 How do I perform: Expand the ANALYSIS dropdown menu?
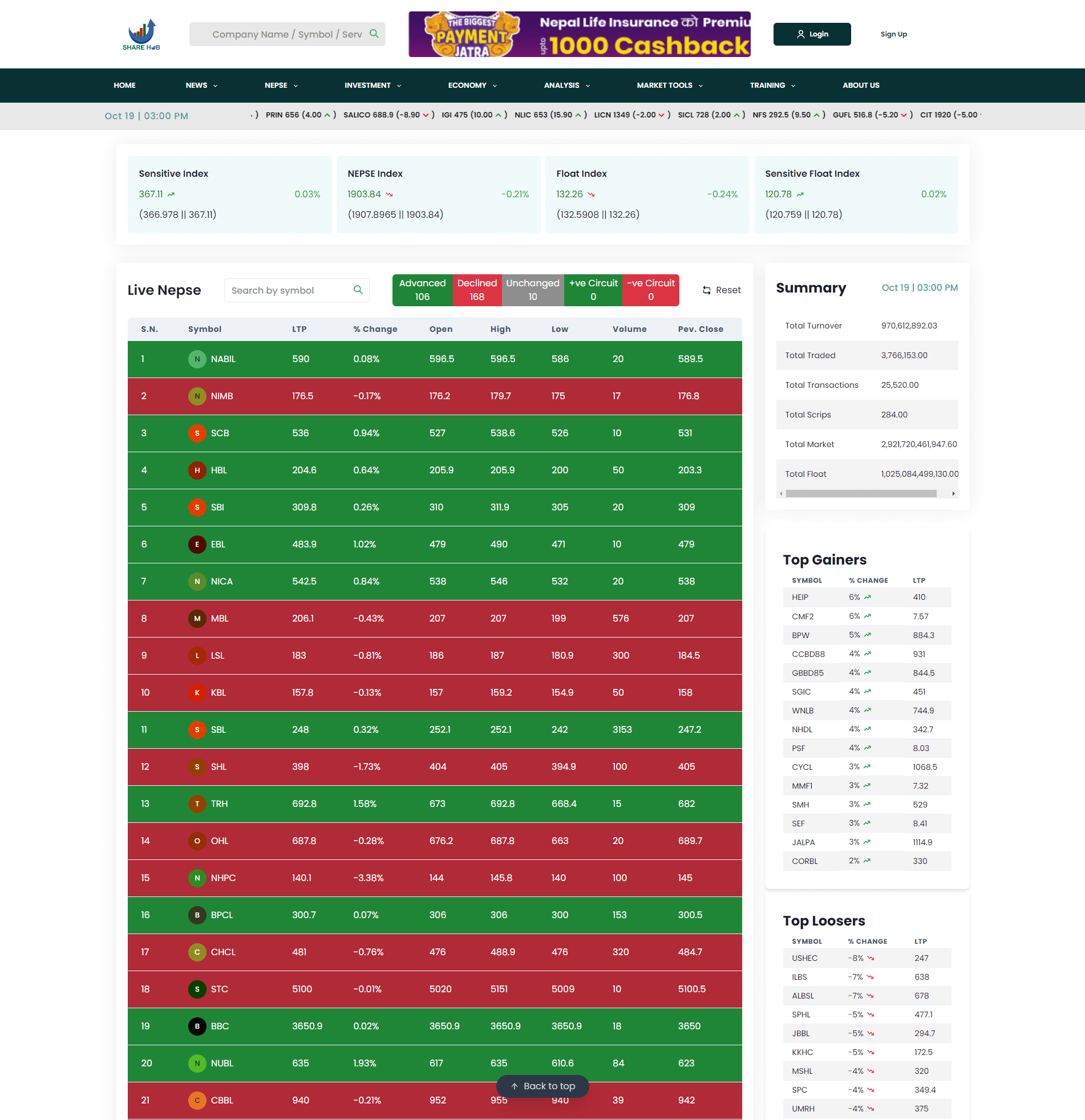566,85
